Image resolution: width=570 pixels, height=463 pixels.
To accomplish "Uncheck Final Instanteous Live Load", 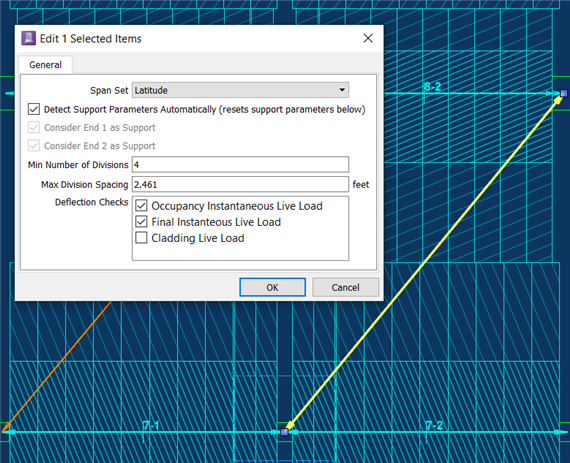I will click(x=141, y=222).
